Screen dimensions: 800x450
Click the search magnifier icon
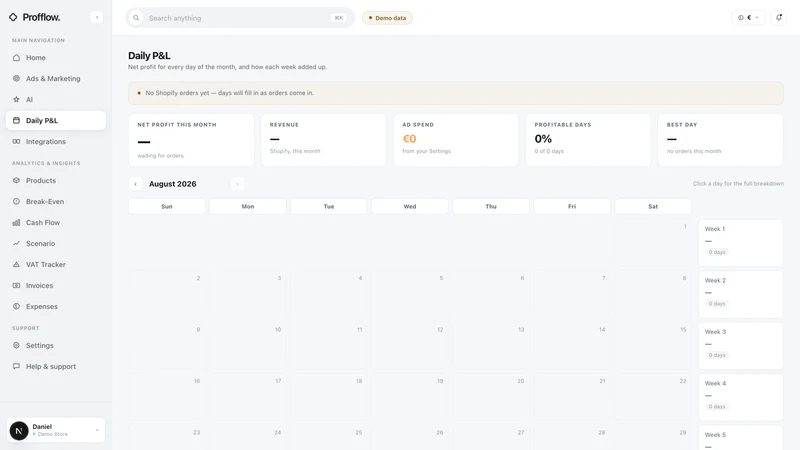pos(136,18)
